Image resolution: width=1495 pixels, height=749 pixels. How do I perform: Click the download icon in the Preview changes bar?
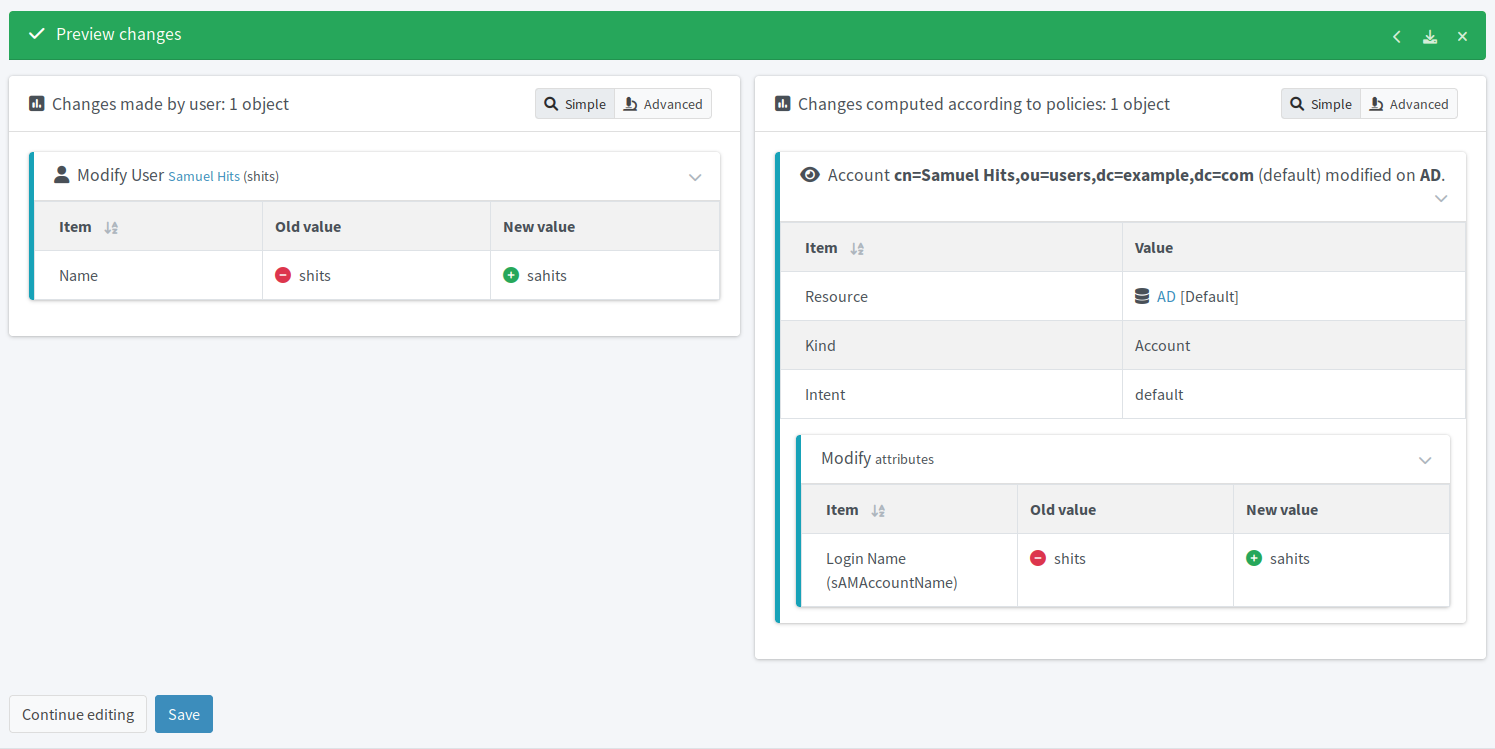coord(1429,35)
